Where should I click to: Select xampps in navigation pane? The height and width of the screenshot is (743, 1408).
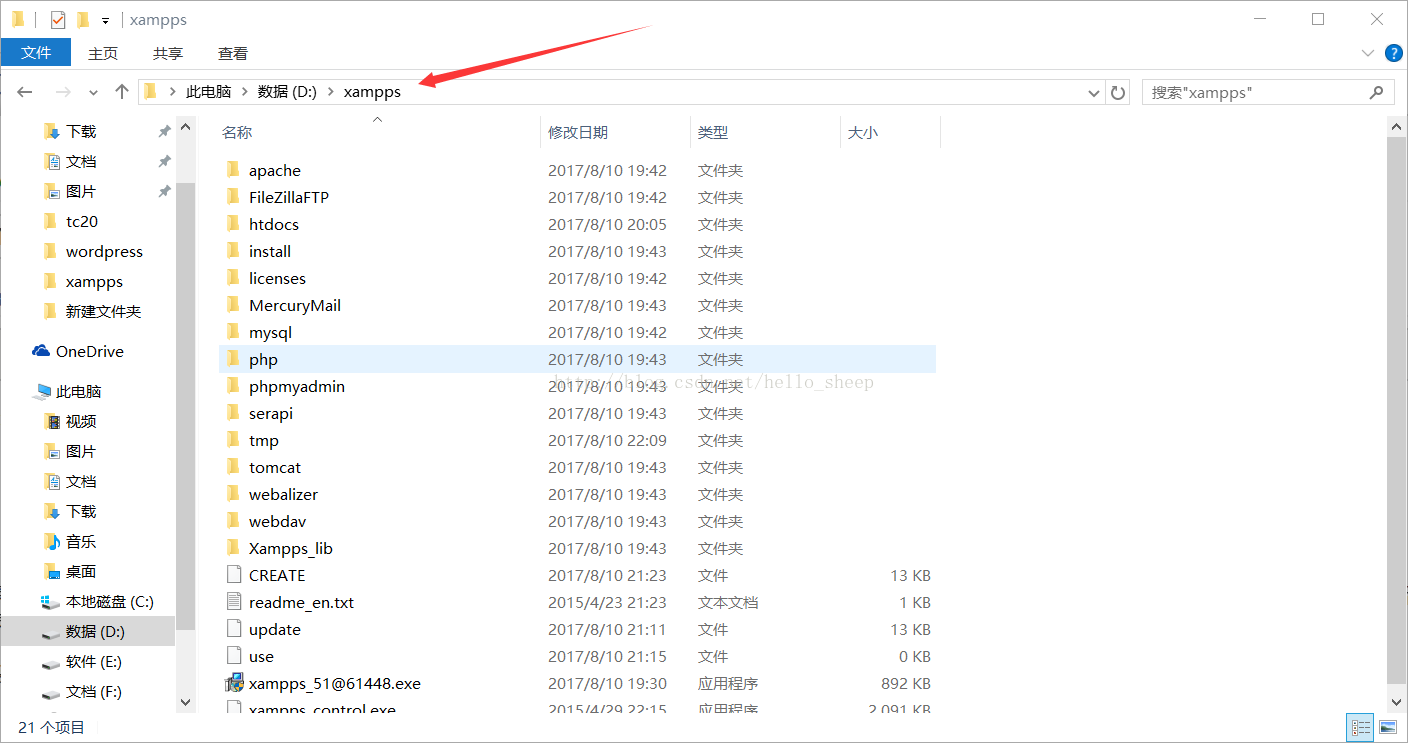point(94,281)
